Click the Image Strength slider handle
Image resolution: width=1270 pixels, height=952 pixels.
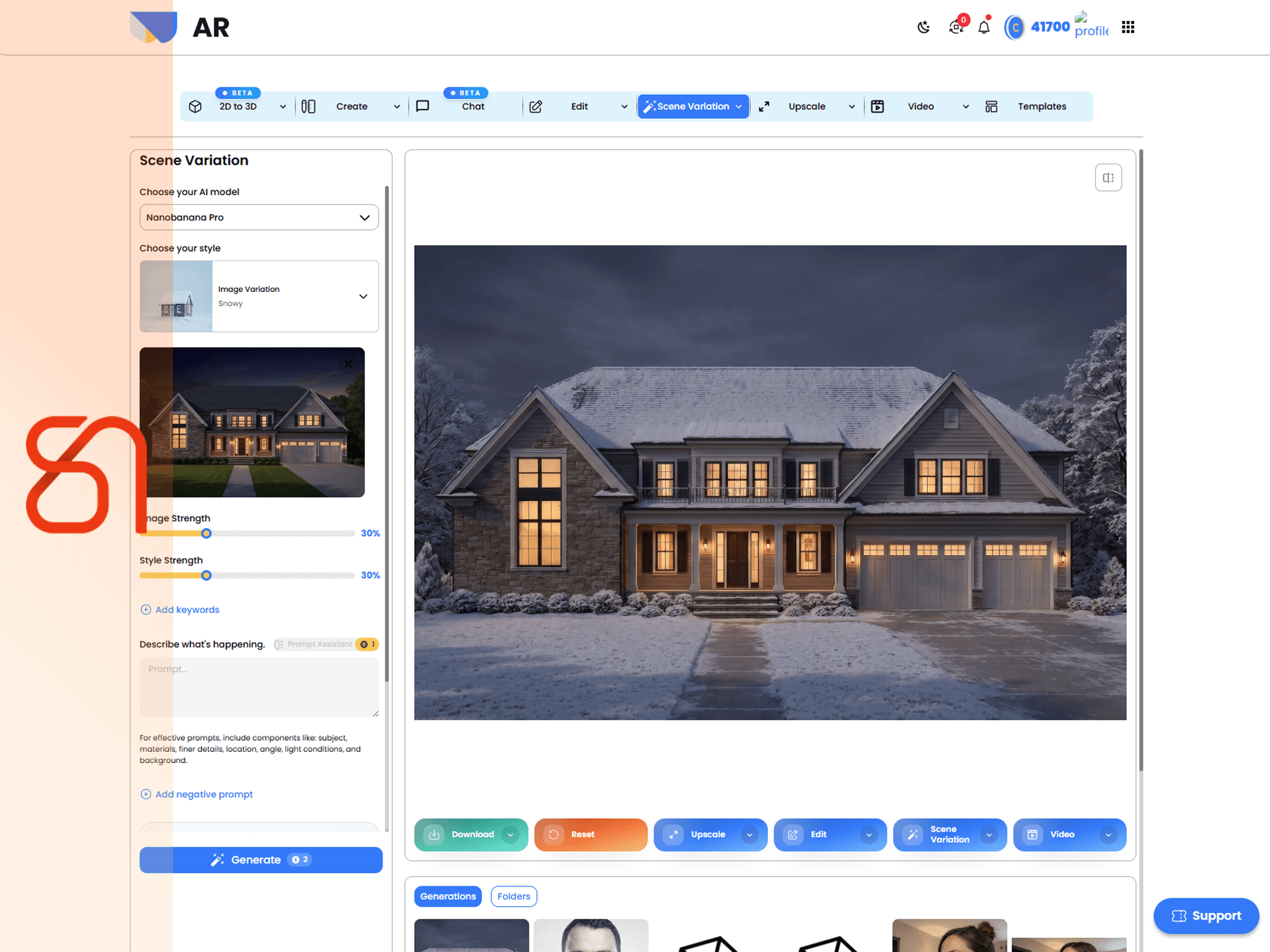tap(206, 534)
